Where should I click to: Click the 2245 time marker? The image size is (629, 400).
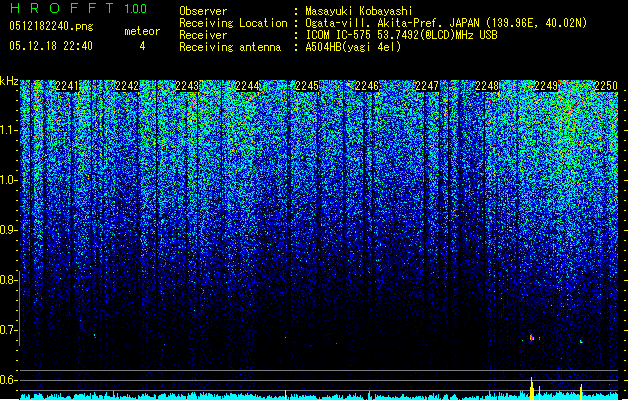[307, 86]
